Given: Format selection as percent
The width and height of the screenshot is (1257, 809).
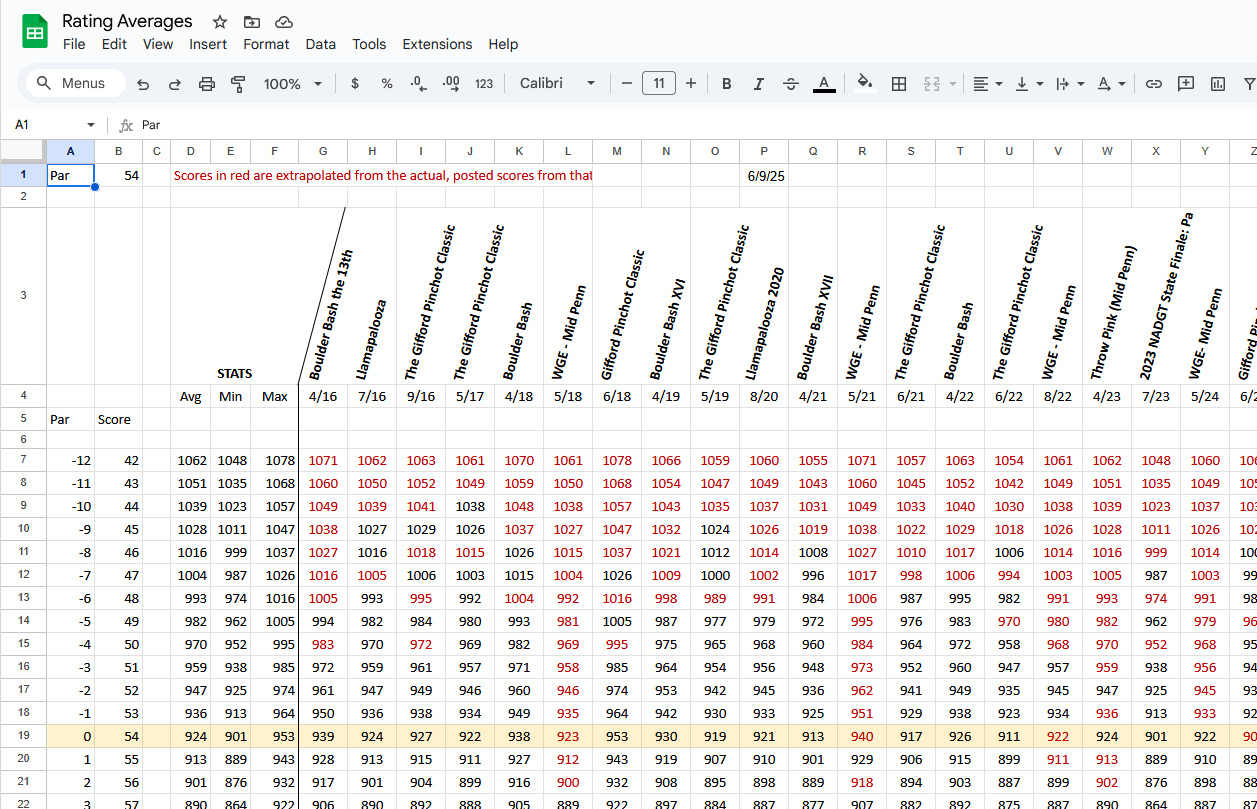Looking at the screenshot, I should click(387, 84).
